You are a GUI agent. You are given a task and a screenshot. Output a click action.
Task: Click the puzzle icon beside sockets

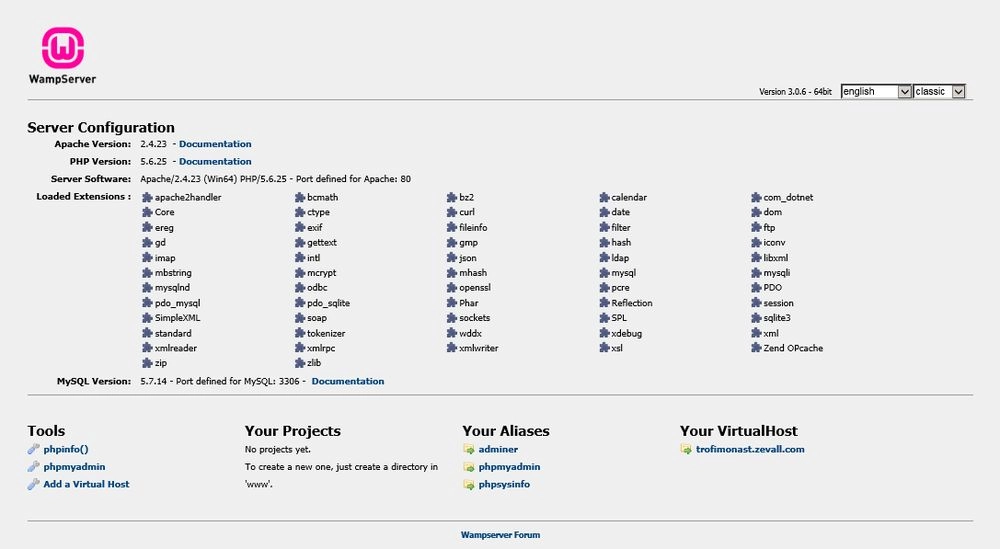(452, 318)
